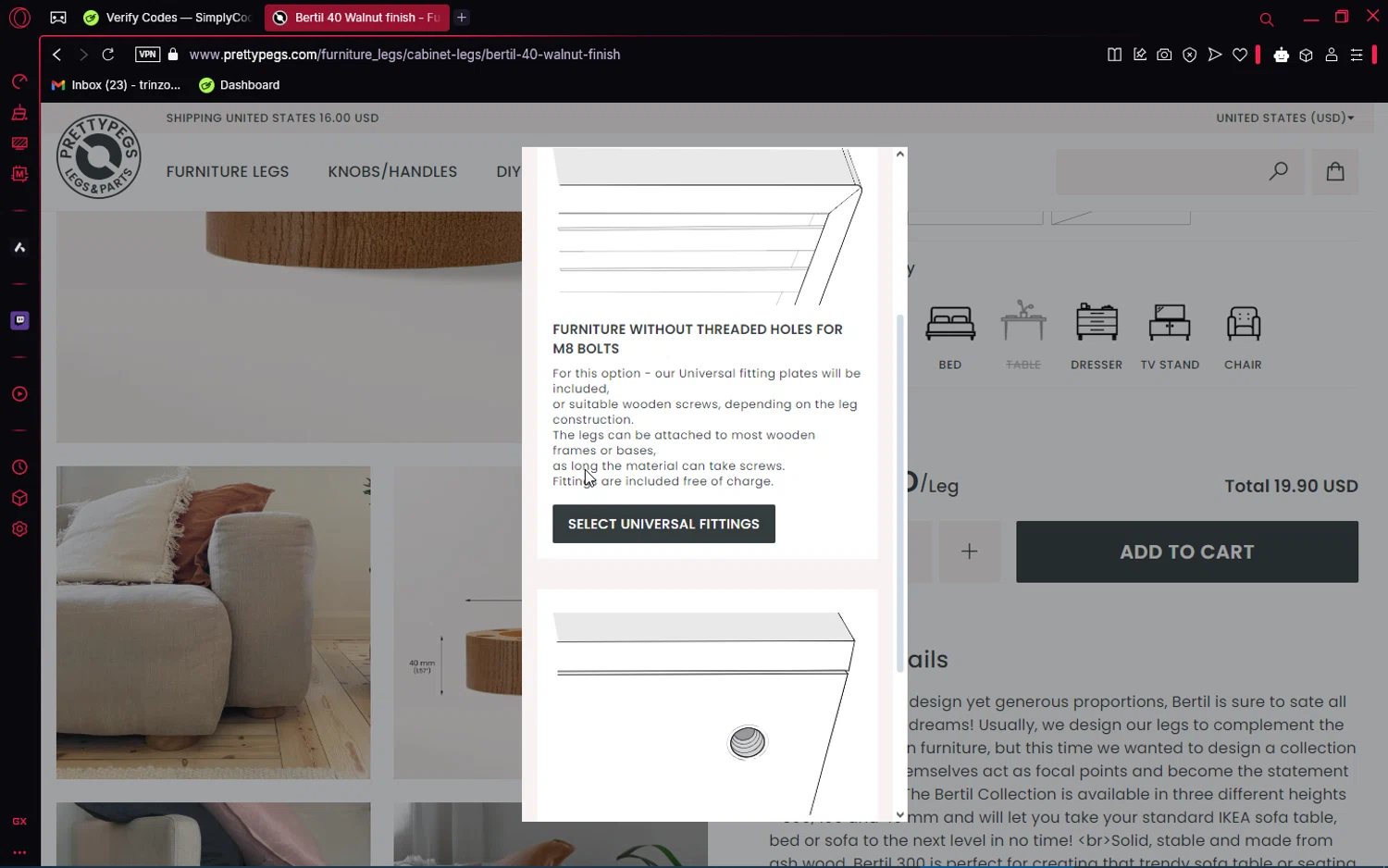Click the Add to Cart button
Viewport: 1388px width, 868px height.
[1187, 552]
